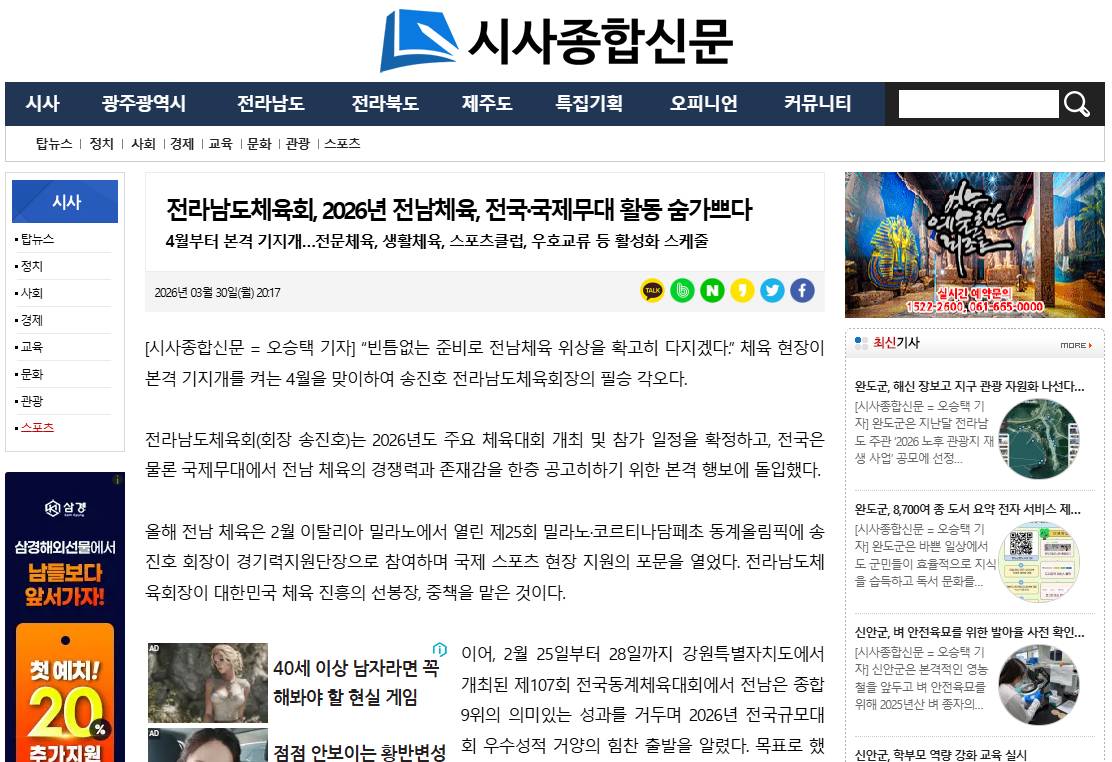
Task: Share article on Twitter icon
Action: [772, 290]
